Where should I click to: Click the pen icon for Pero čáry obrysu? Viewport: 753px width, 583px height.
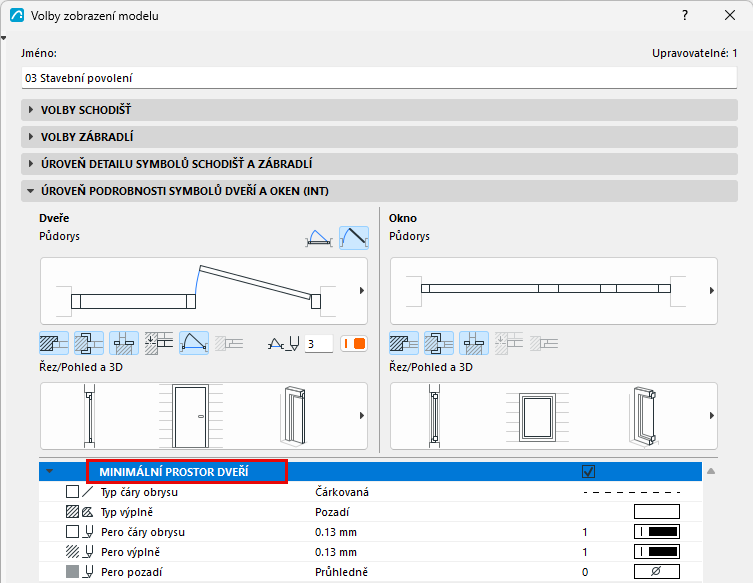click(x=88, y=532)
